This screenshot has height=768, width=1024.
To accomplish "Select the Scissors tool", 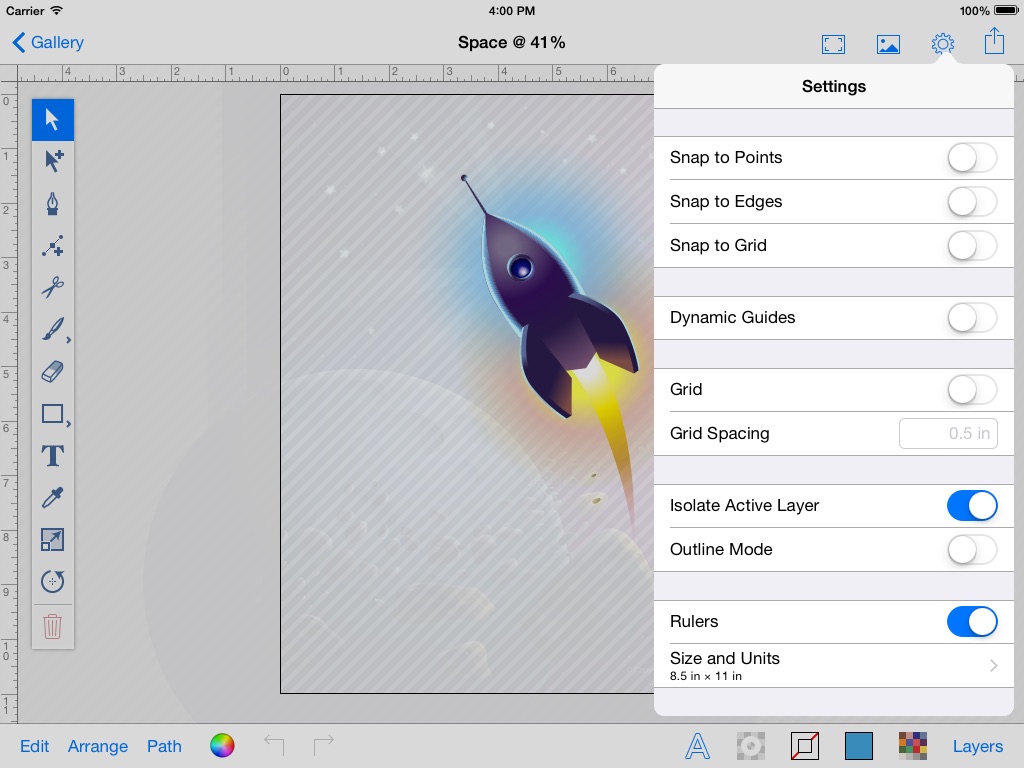I will 52,287.
